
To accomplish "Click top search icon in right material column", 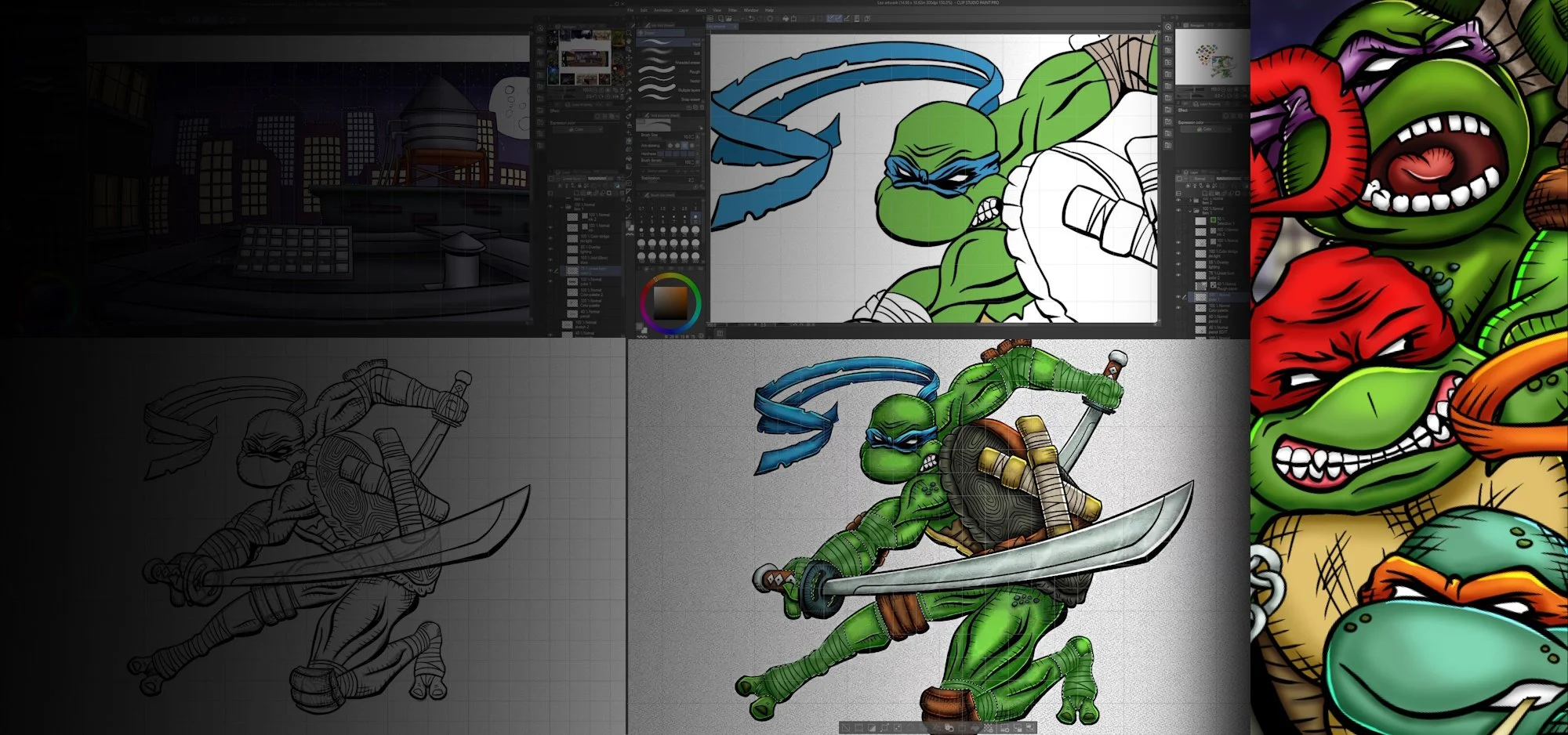I will coord(1168,26).
